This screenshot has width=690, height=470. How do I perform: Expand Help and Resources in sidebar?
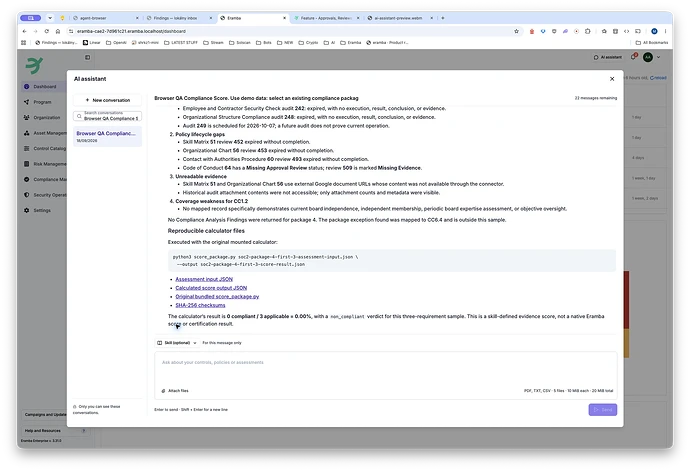click(x=55, y=431)
